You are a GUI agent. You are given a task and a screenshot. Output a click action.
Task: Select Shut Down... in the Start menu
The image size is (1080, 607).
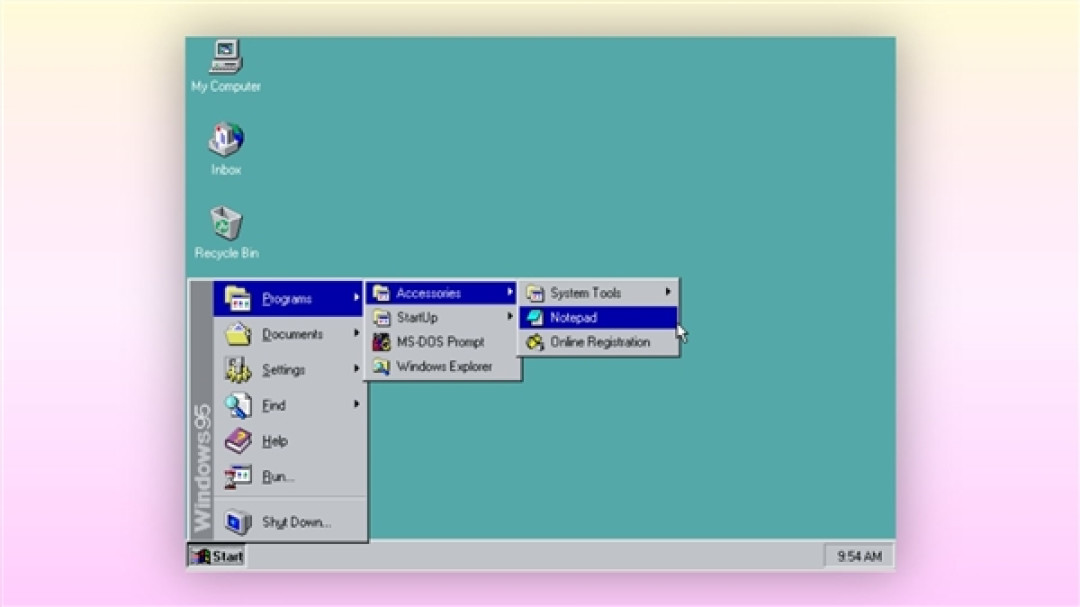click(289, 522)
